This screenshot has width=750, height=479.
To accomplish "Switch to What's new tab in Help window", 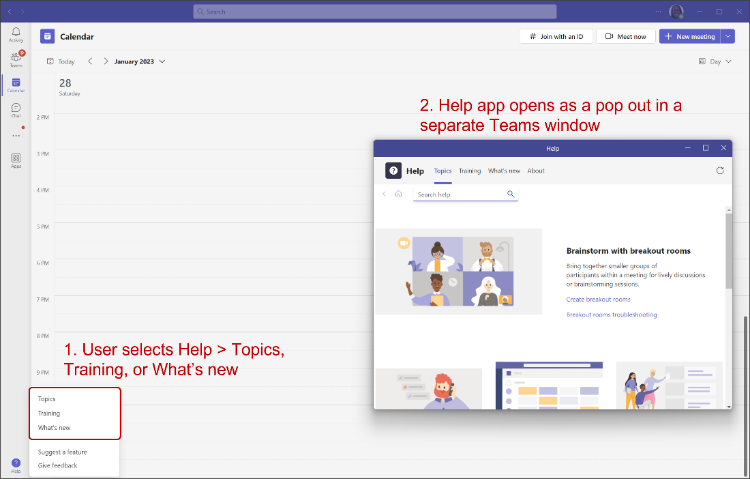I will pos(504,171).
